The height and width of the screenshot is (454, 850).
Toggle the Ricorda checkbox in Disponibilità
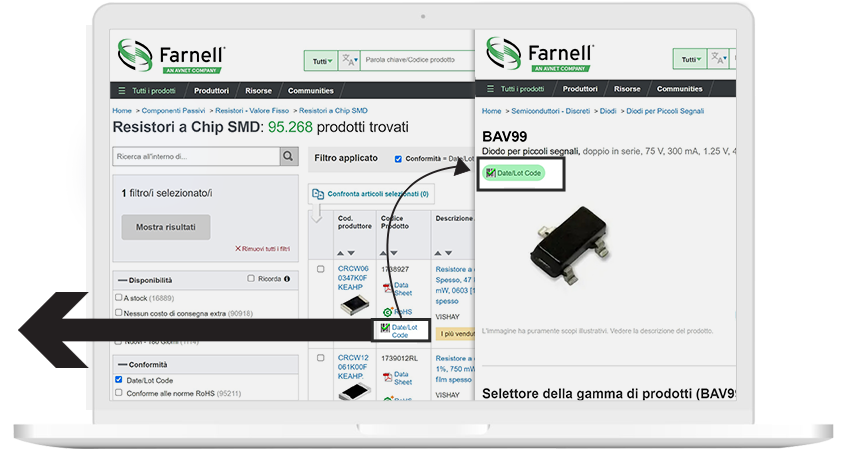(x=251, y=278)
